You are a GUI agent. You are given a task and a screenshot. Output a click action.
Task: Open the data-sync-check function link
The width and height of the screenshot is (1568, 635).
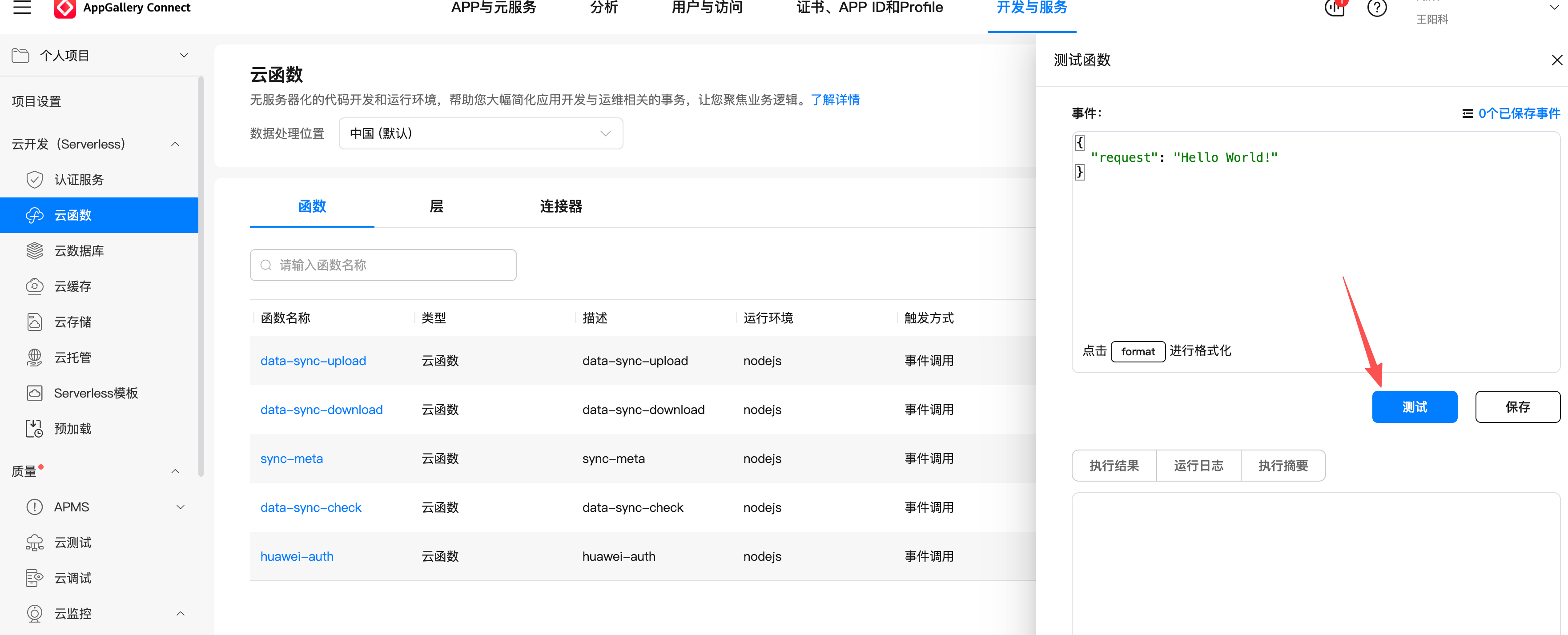[x=311, y=508]
